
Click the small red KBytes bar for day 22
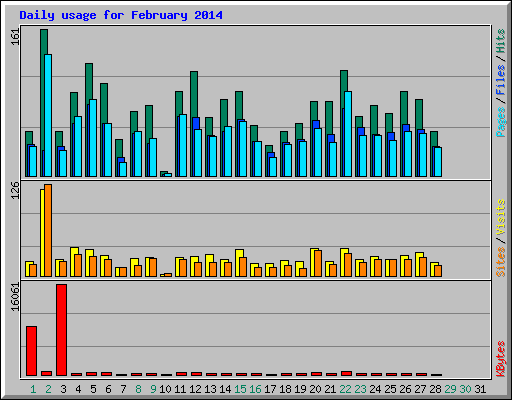(346, 374)
